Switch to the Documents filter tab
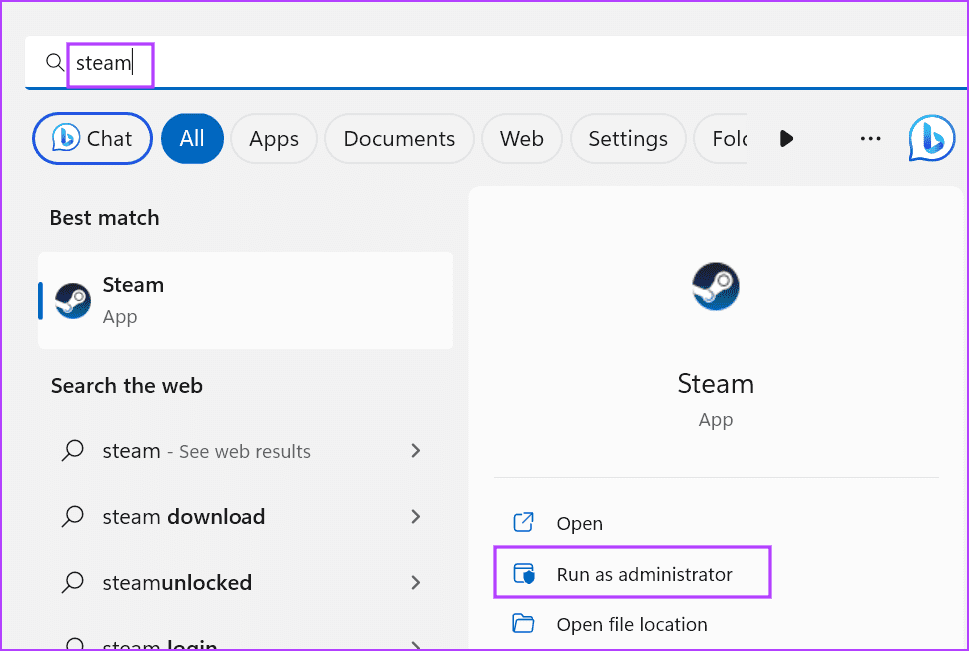The width and height of the screenshot is (969, 651). (x=399, y=138)
